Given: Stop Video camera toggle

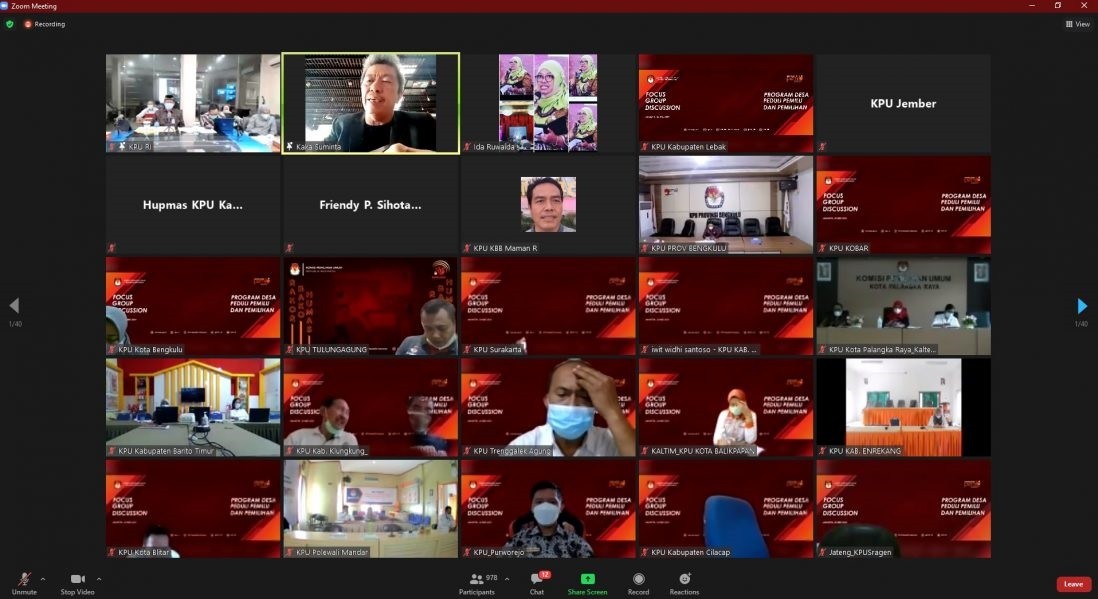Looking at the screenshot, I should coord(77,581).
